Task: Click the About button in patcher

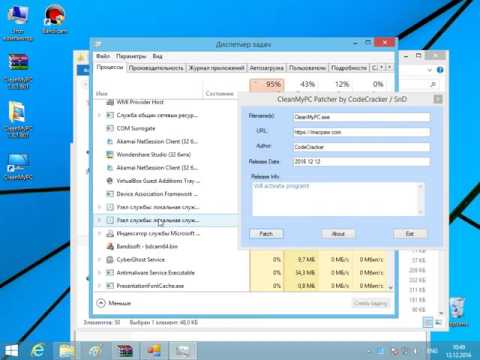Action: pyautogui.click(x=338, y=234)
